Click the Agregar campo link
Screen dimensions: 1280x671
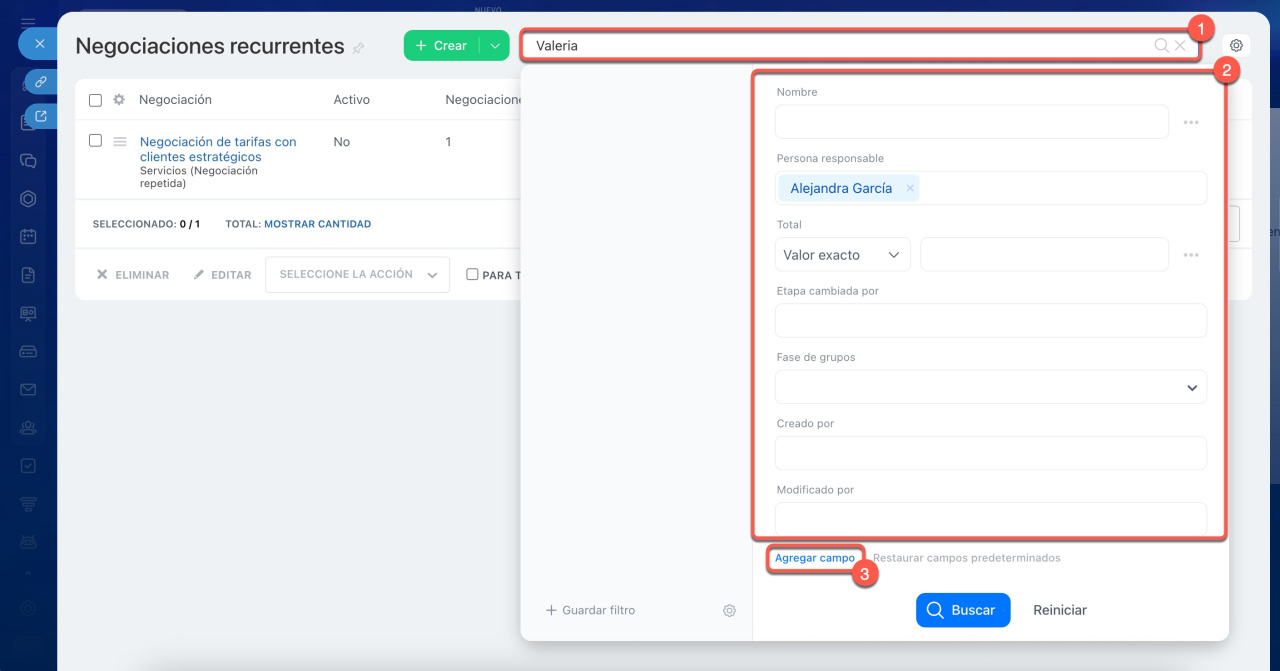point(815,558)
